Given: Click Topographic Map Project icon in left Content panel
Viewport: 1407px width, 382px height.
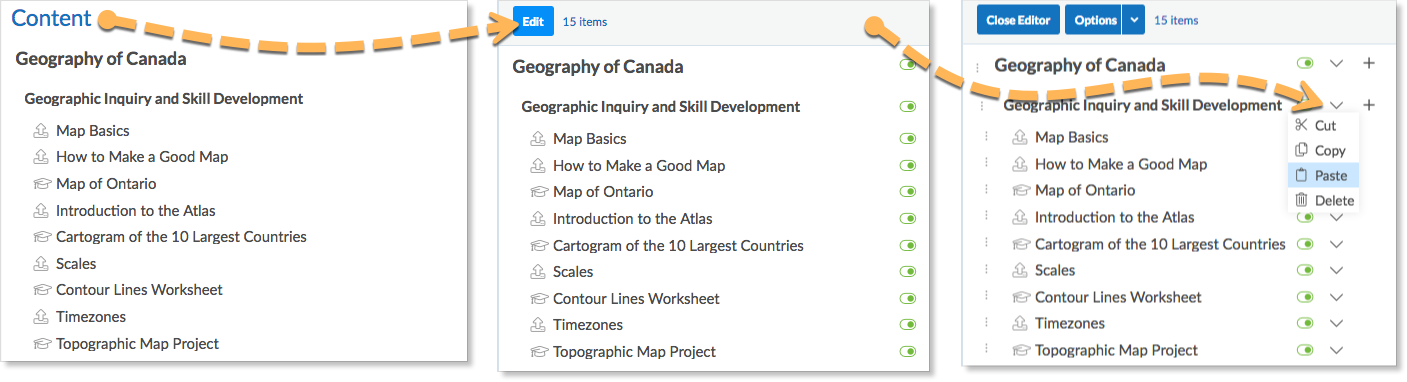Looking at the screenshot, I should [41, 344].
